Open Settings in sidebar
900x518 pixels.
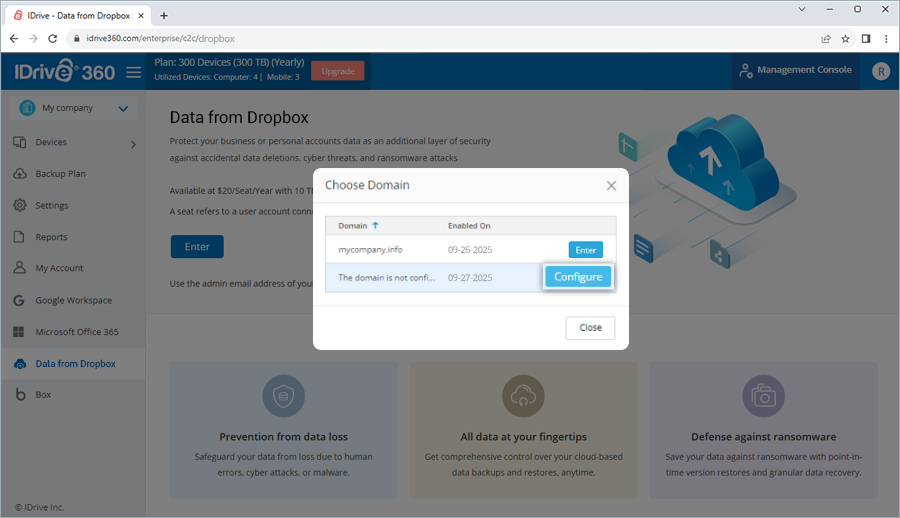pos(52,206)
